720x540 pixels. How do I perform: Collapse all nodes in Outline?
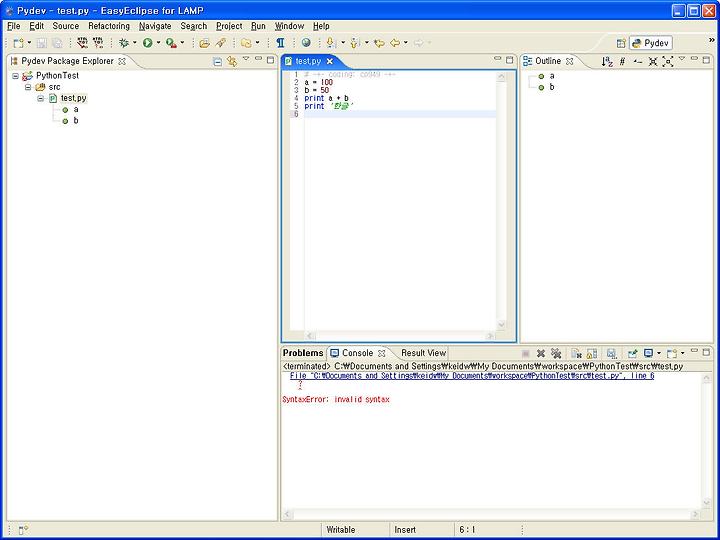coord(652,61)
